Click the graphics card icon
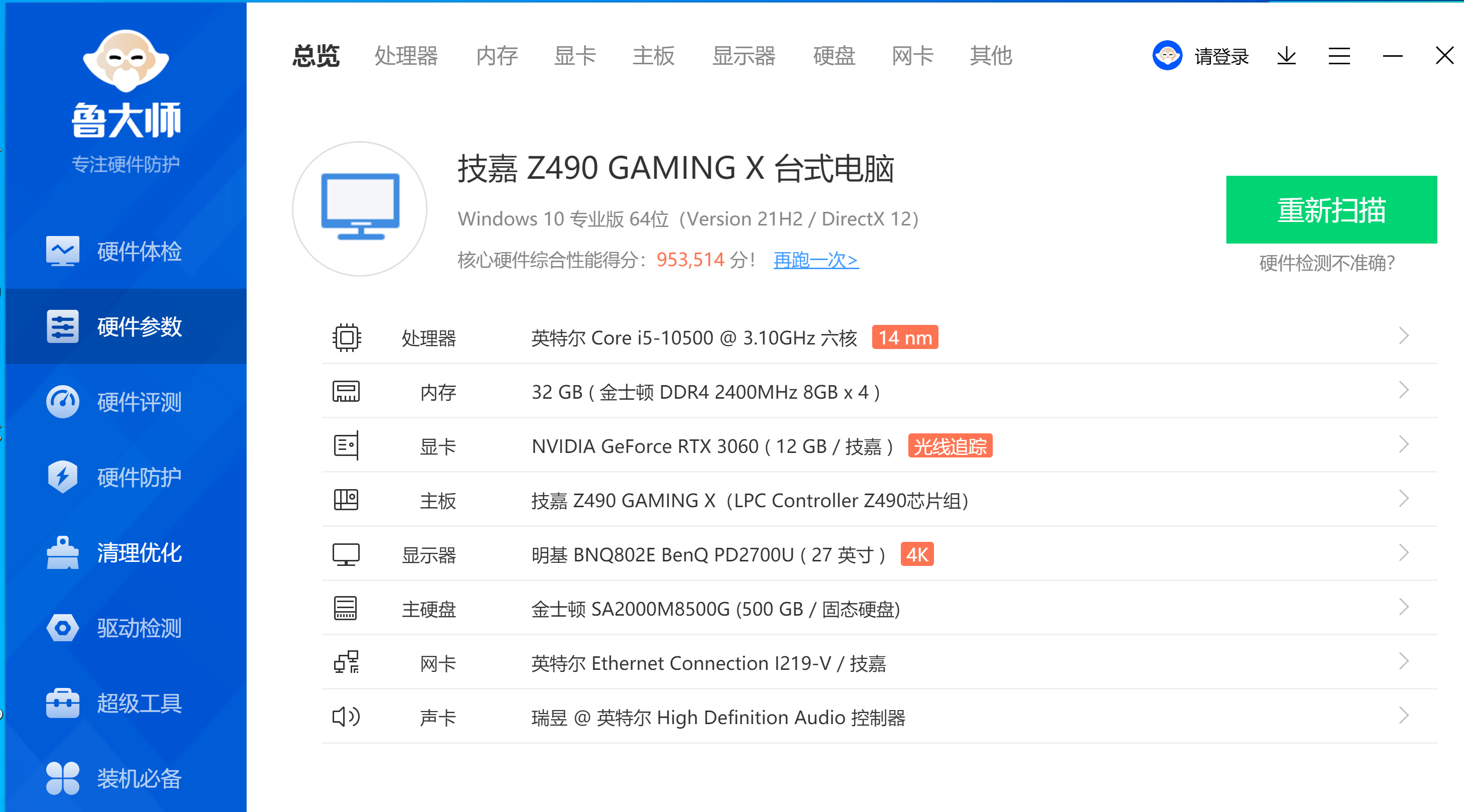1464x812 pixels. 346,445
